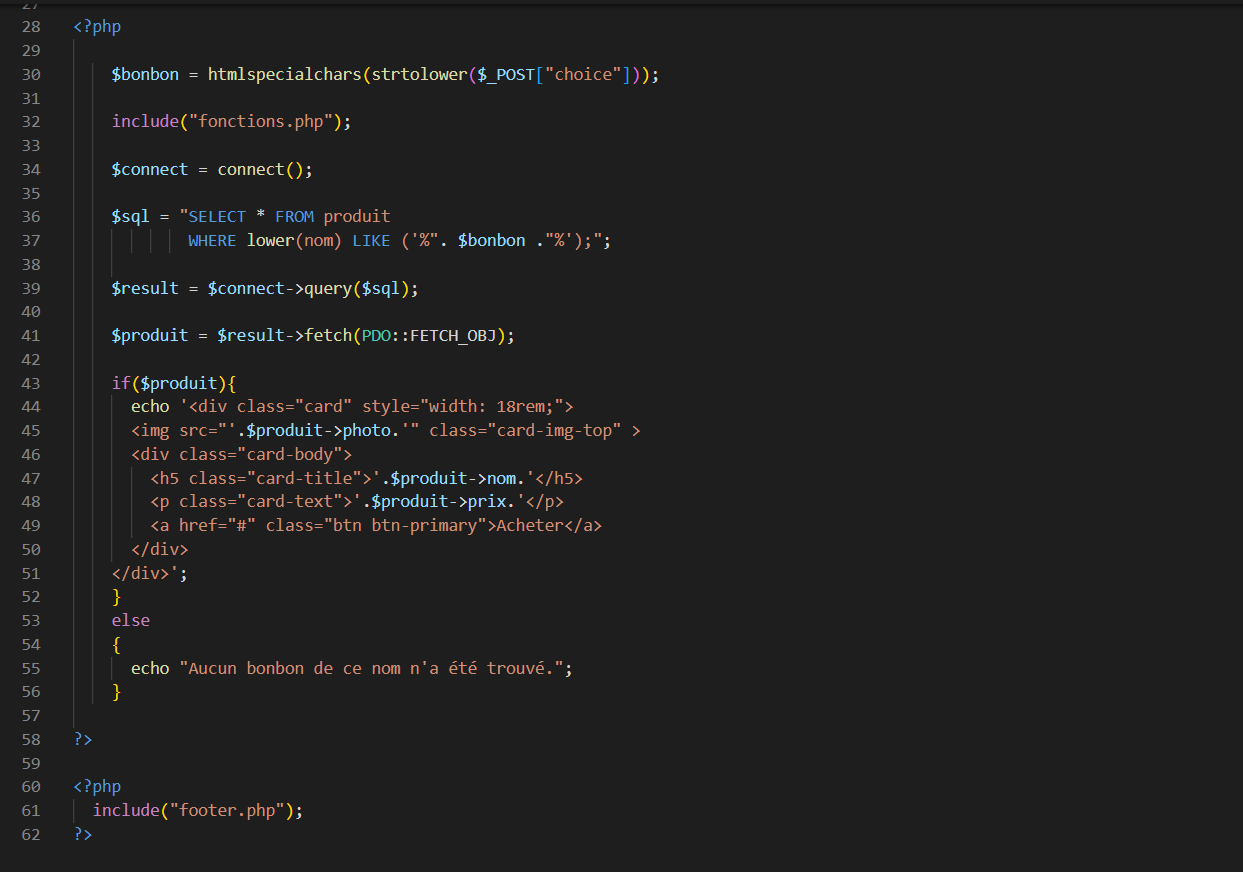Click the WHERE keyword in the SQL query
Viewport: 1243px width, 872px height.
(212, 241)
